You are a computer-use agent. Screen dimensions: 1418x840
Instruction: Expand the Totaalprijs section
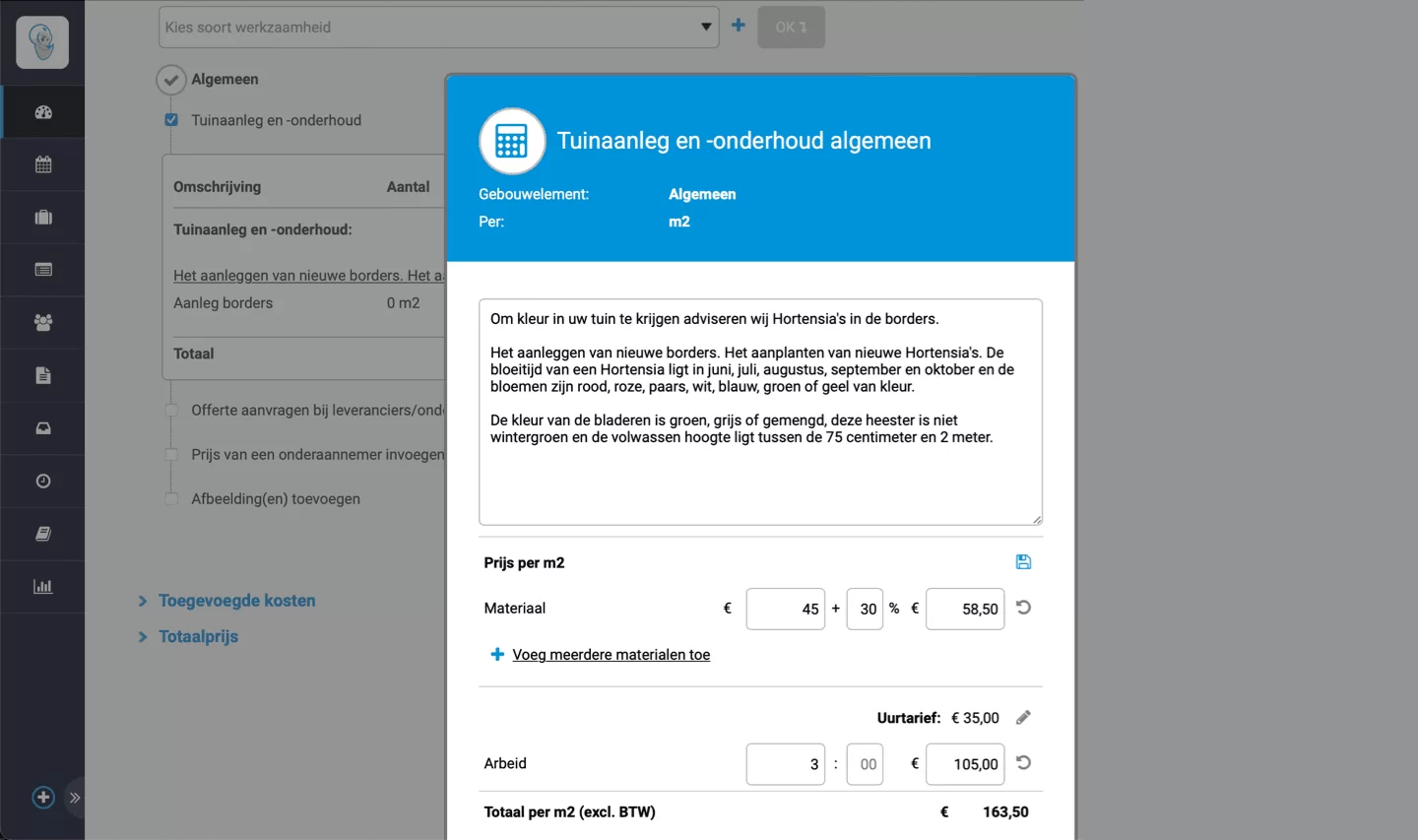[198, 637]
